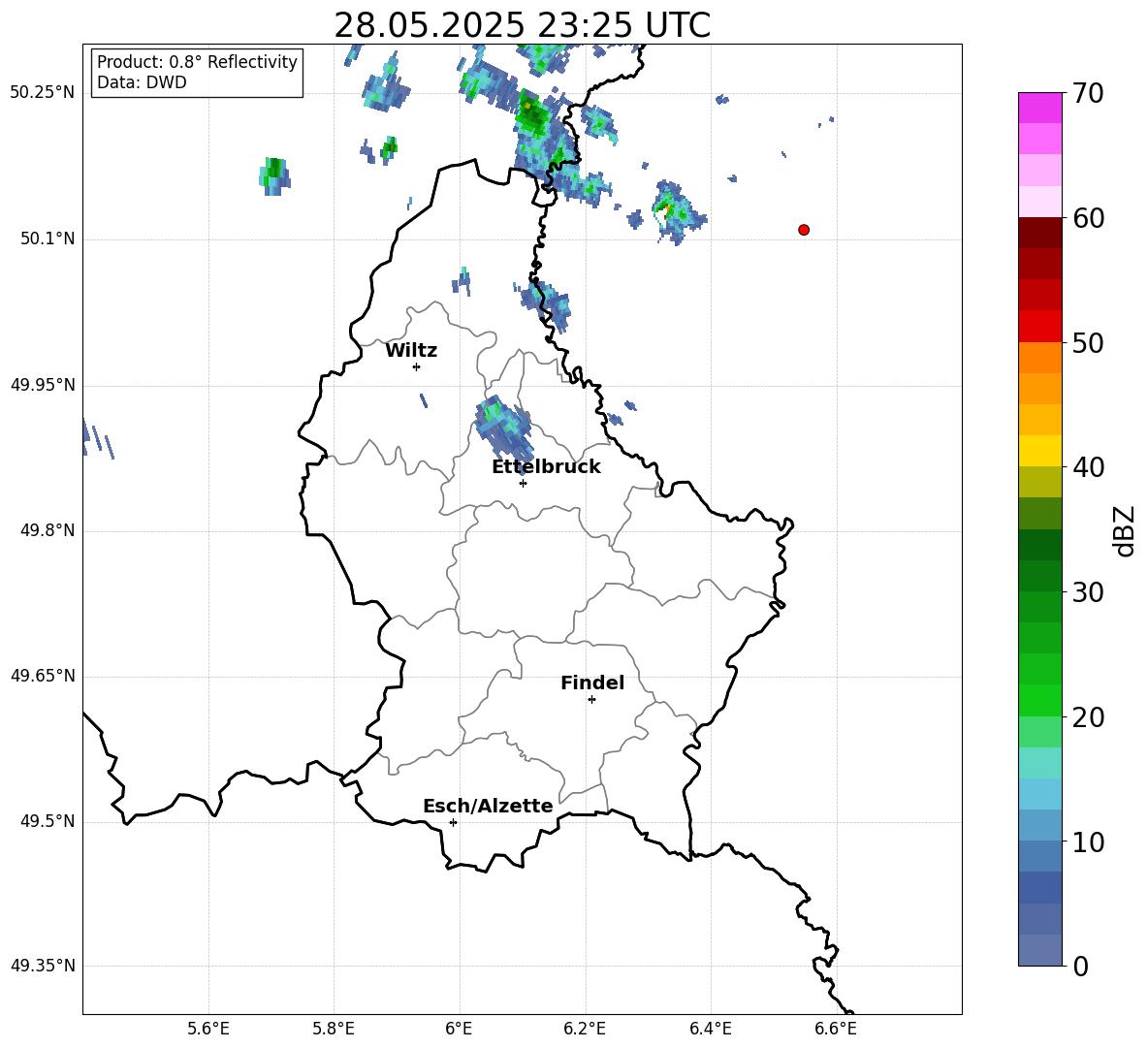Click the dBZ colorbar label
The height and width of the screenshot is (1048, 1148).
[1126, 531]
